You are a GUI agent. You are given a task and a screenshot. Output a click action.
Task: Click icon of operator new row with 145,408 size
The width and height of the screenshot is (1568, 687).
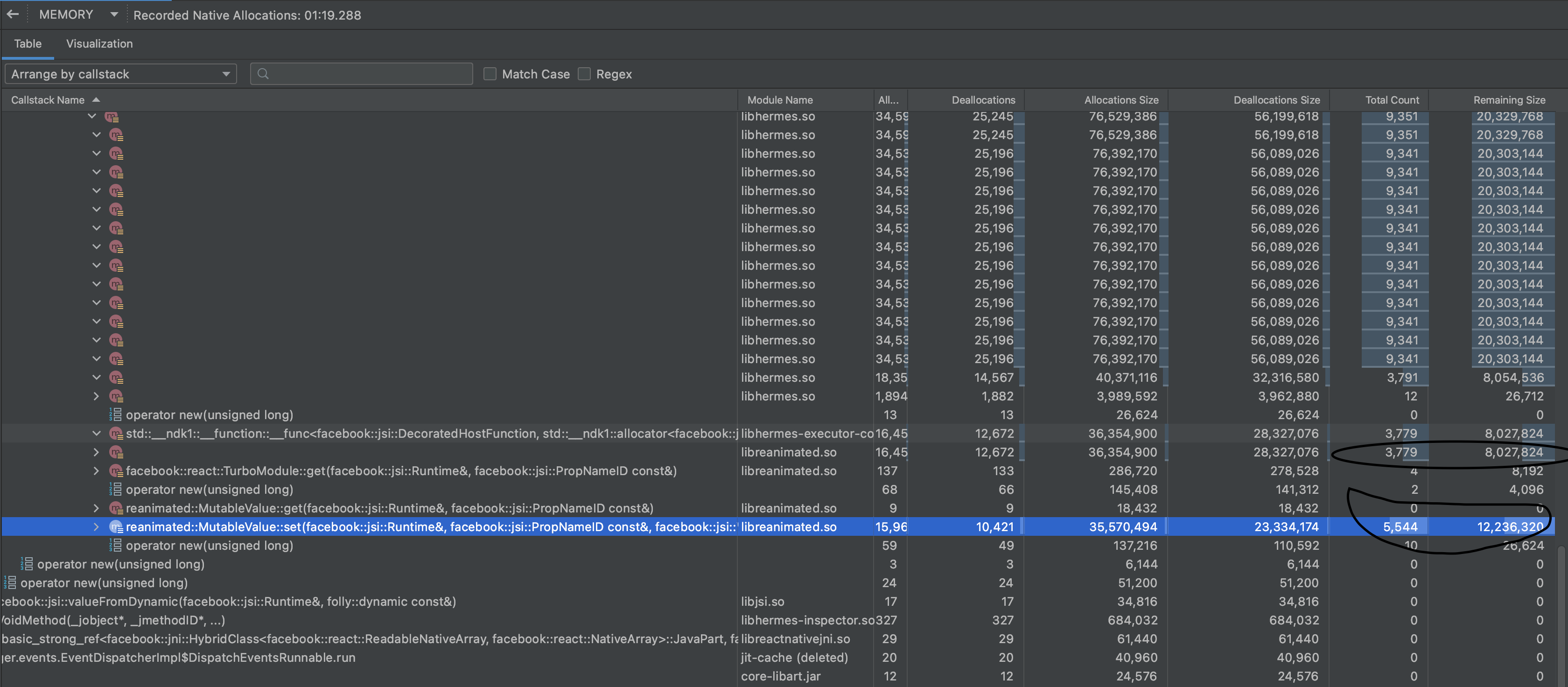point(116,490)
